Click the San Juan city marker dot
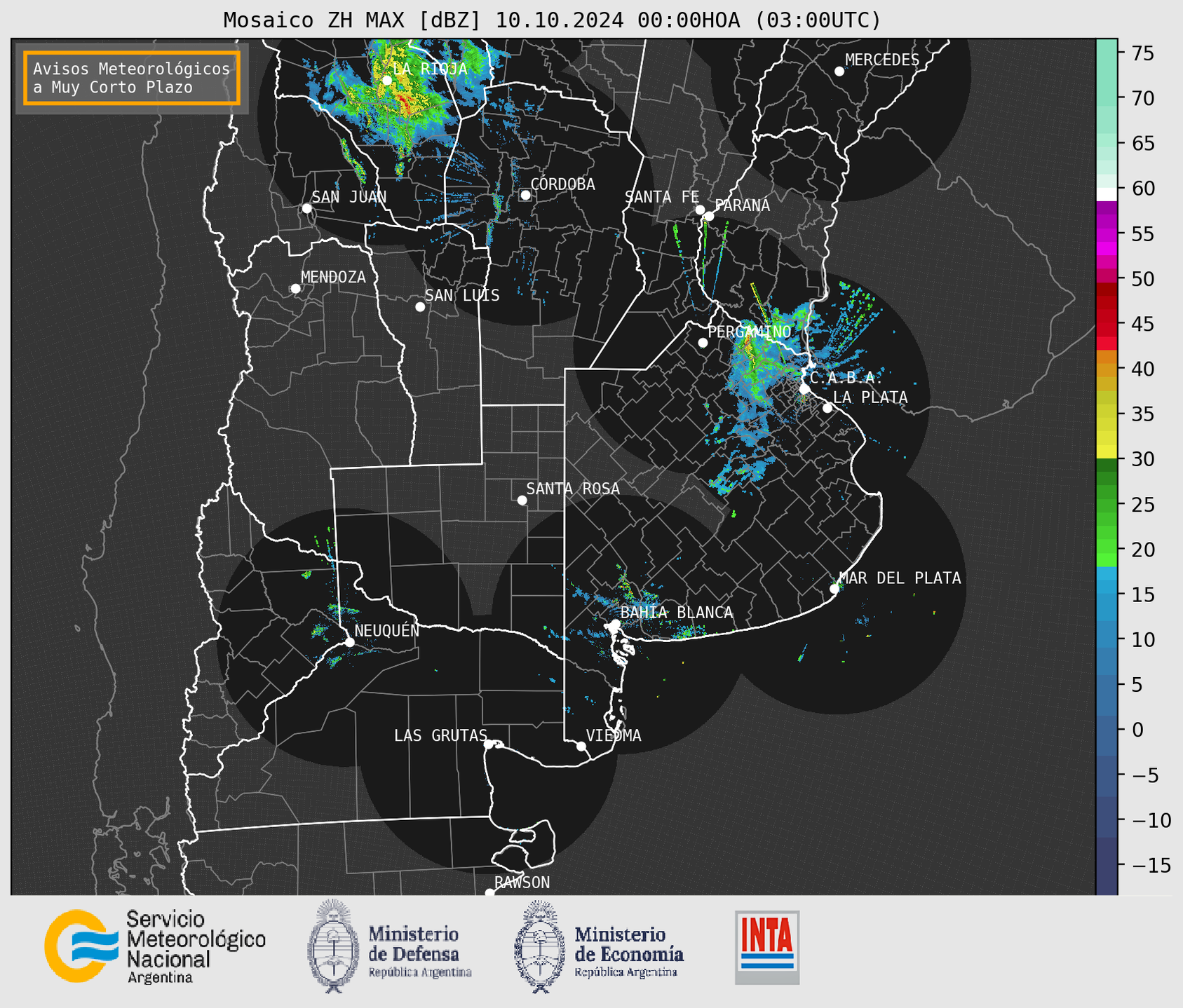The height and width of the screenshot is (1008, 1183). 306,208
